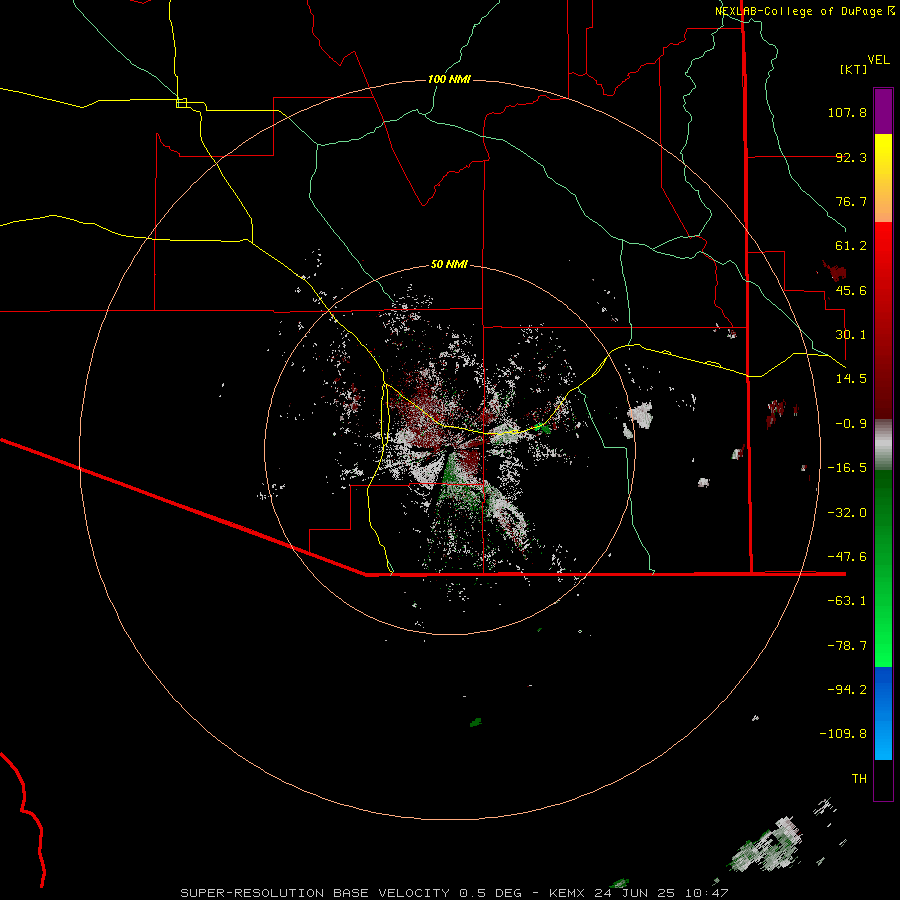900x900 pixels.
Task: Click the 76.7 velocity scale value
Action: pyautogui.click(x=851, y=201)
